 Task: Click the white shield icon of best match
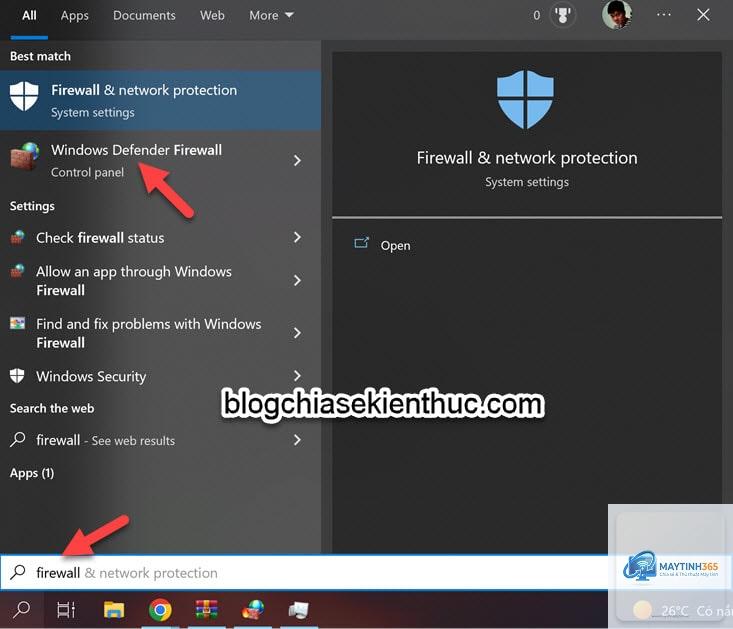(24, 96)
